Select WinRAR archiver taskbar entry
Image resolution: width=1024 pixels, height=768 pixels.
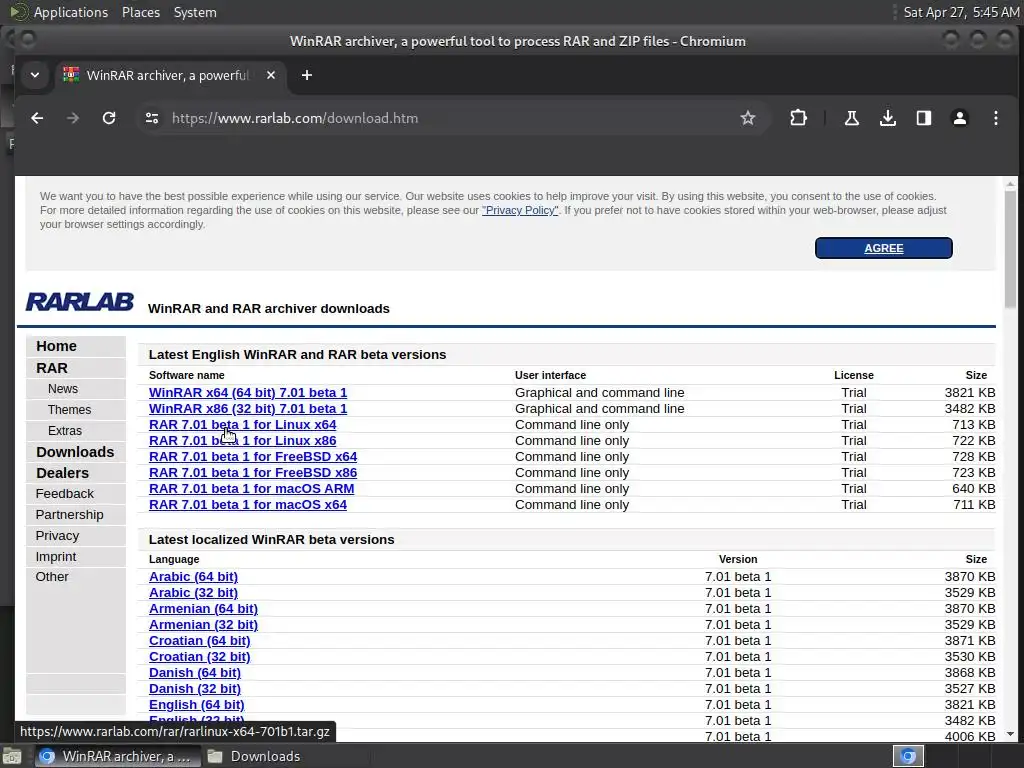116,756
